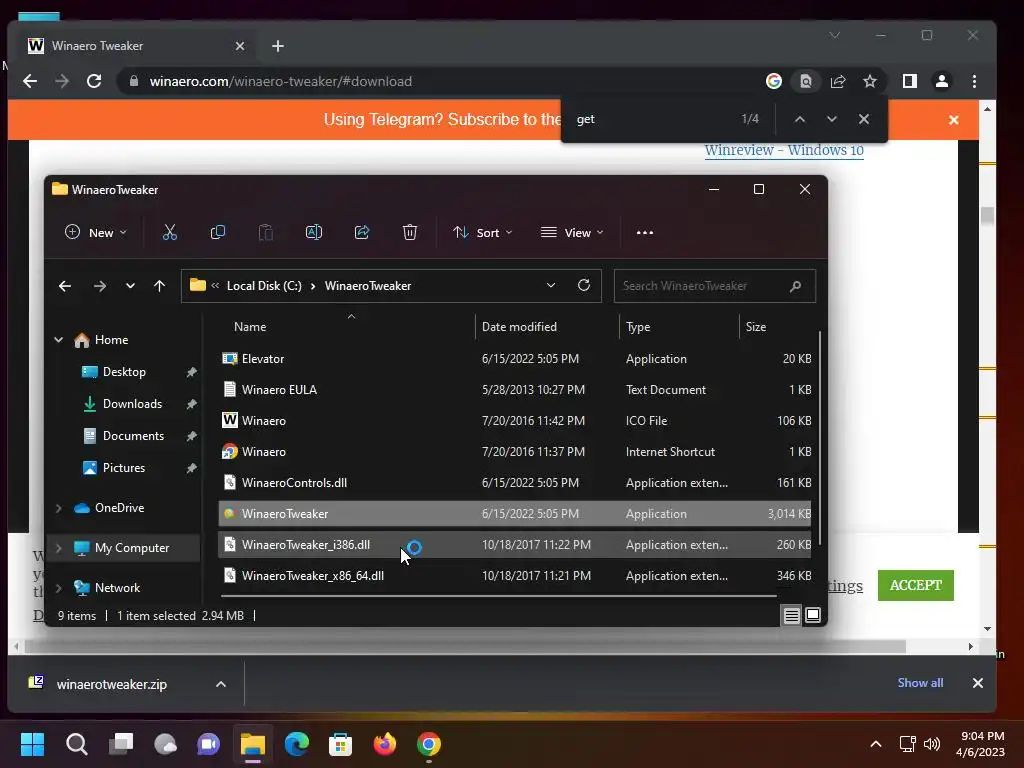Click the search magnifier in Explorer search box
The image size is (1024, 768).
(795, 286)
